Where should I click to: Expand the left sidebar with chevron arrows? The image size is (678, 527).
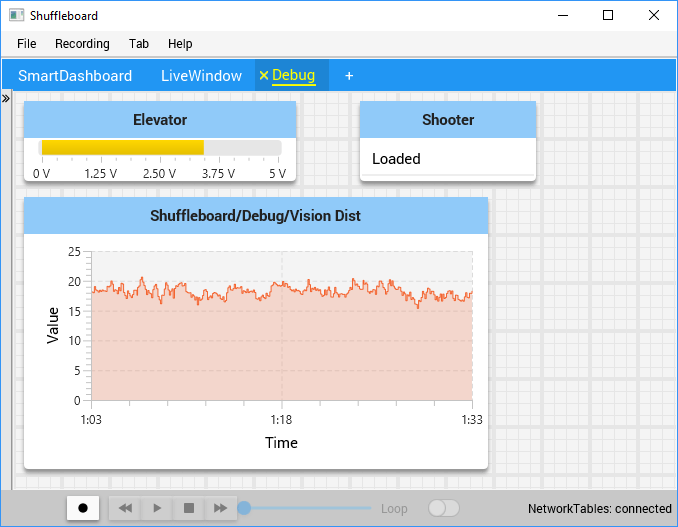coord(5,99)
